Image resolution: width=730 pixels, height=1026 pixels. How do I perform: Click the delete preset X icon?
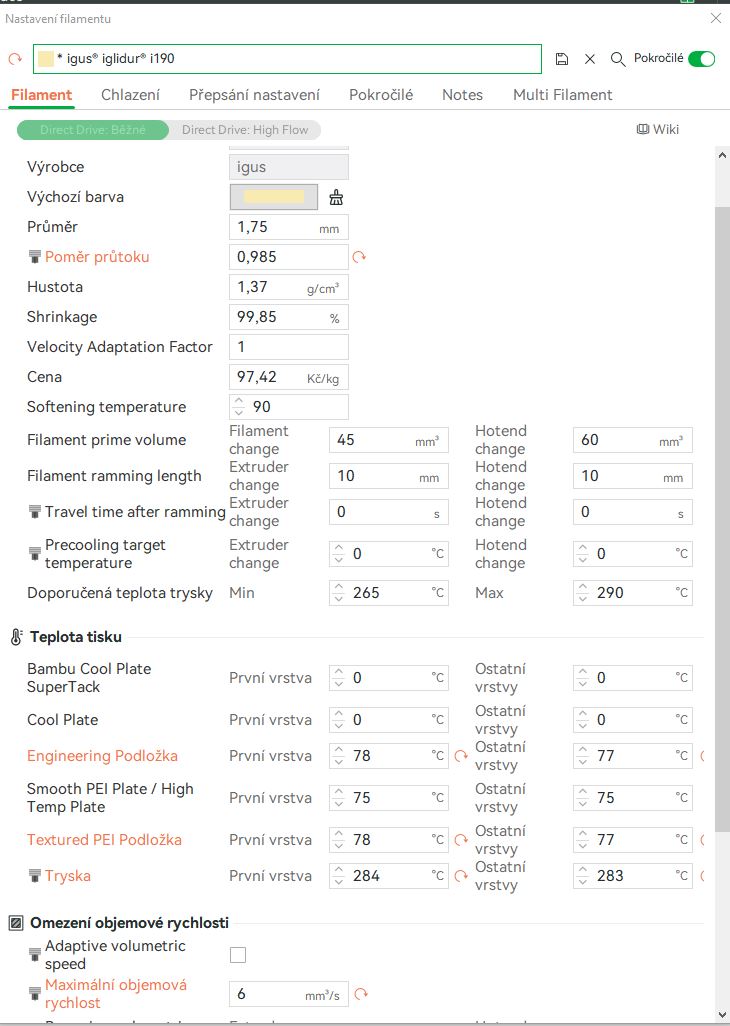pos(590,59)
